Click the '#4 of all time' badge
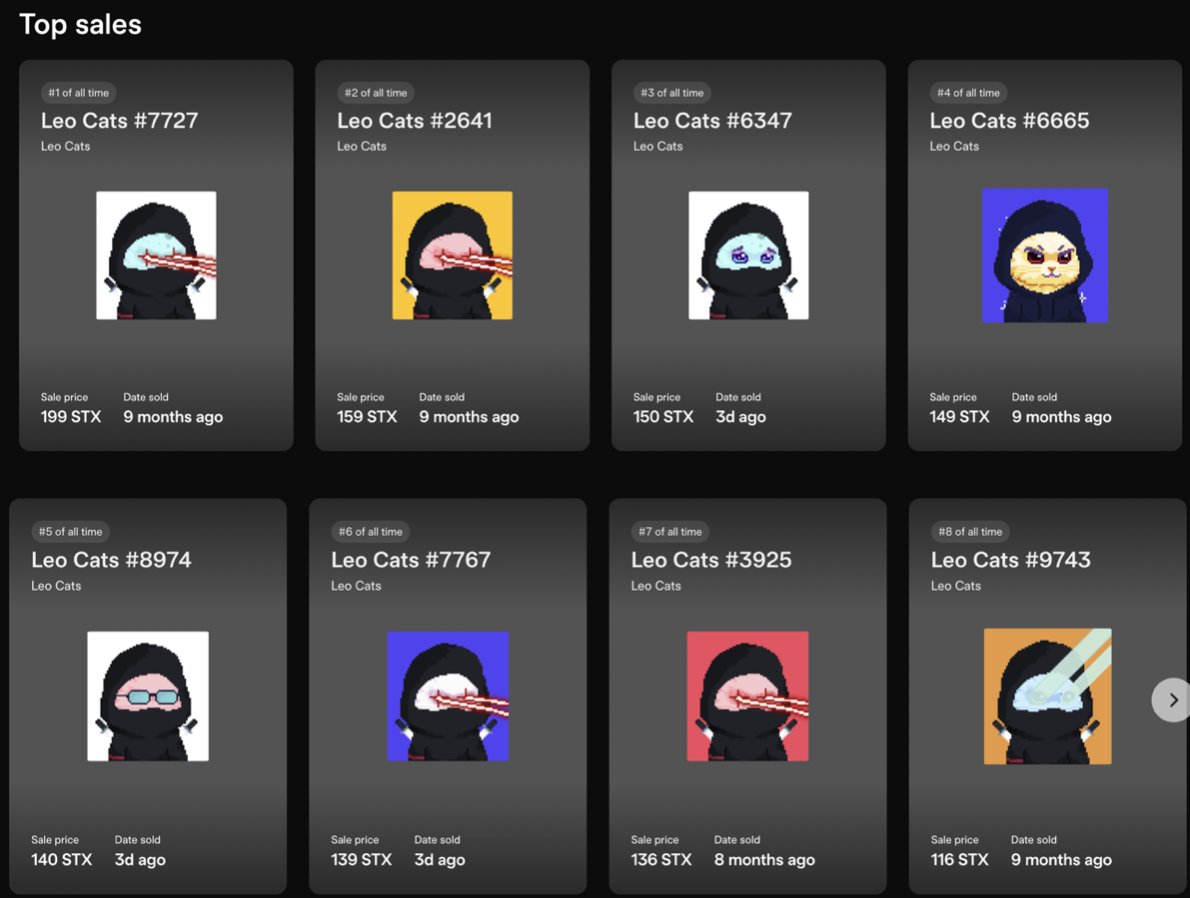 click(968, 93)
